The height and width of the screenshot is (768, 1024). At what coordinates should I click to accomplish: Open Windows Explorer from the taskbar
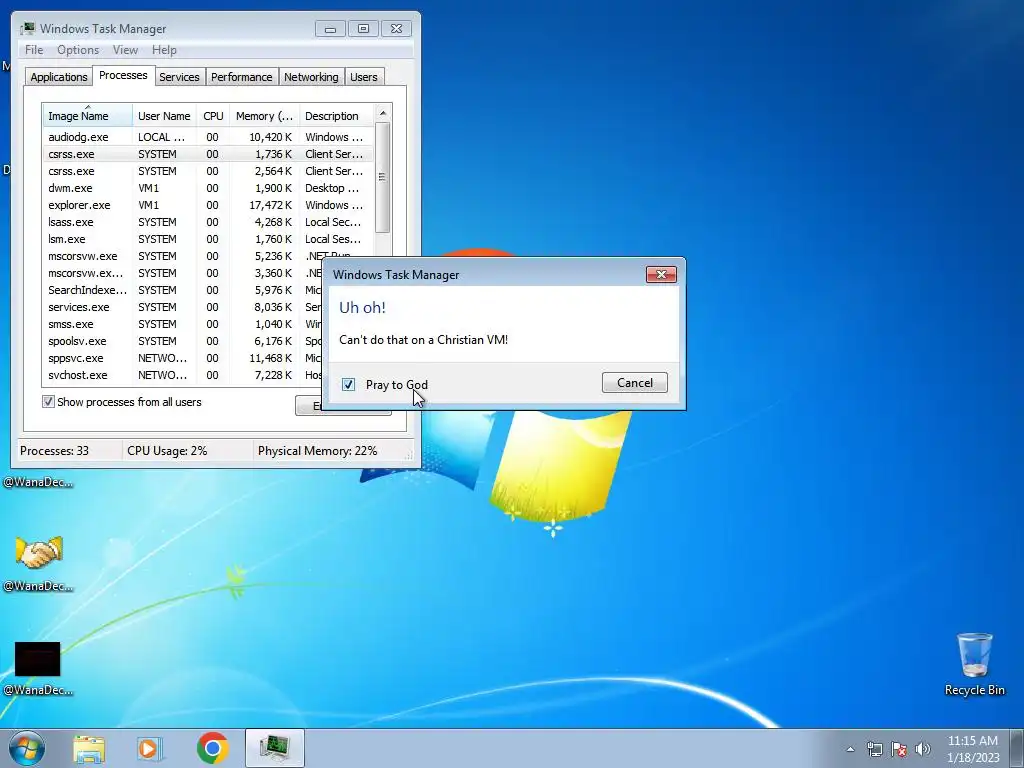89,748
